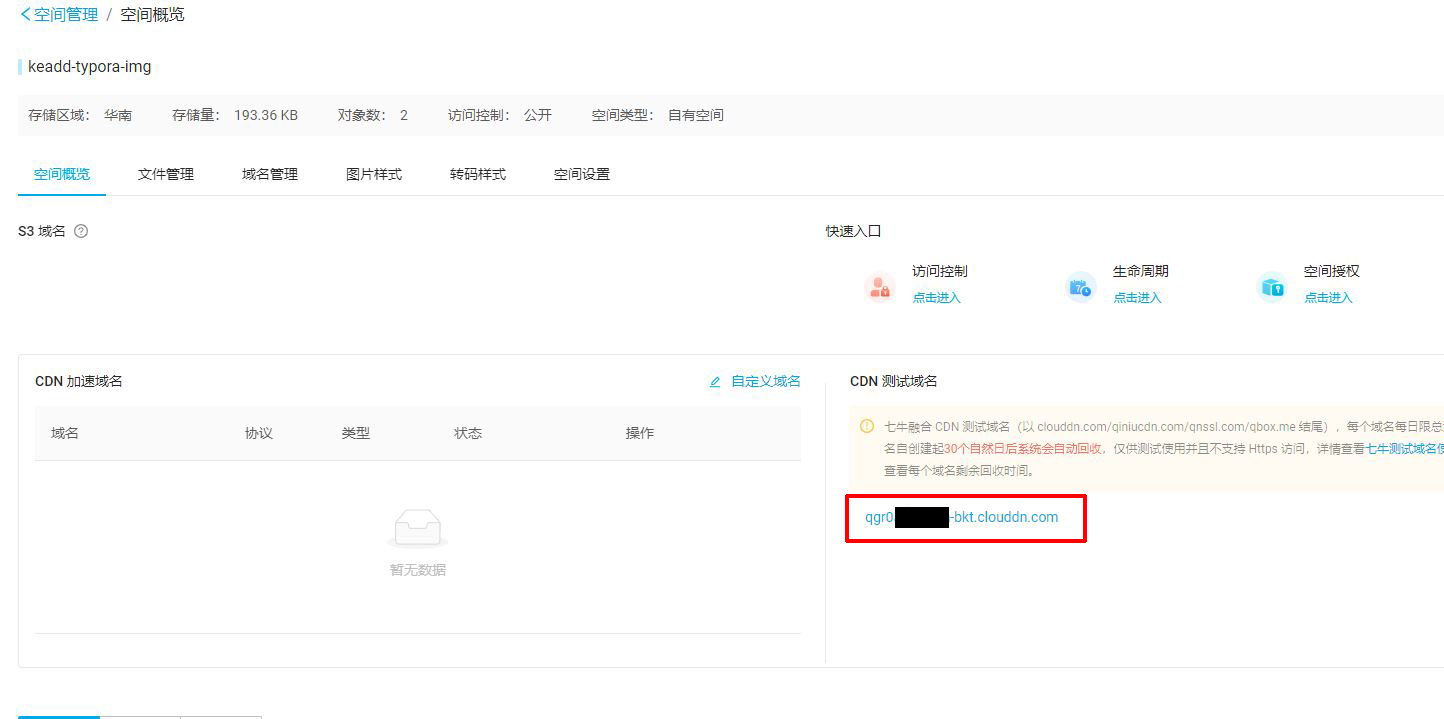Click the empty inbox icon above 暂无数据
1444x719 pixels.
tap(418, 528)
